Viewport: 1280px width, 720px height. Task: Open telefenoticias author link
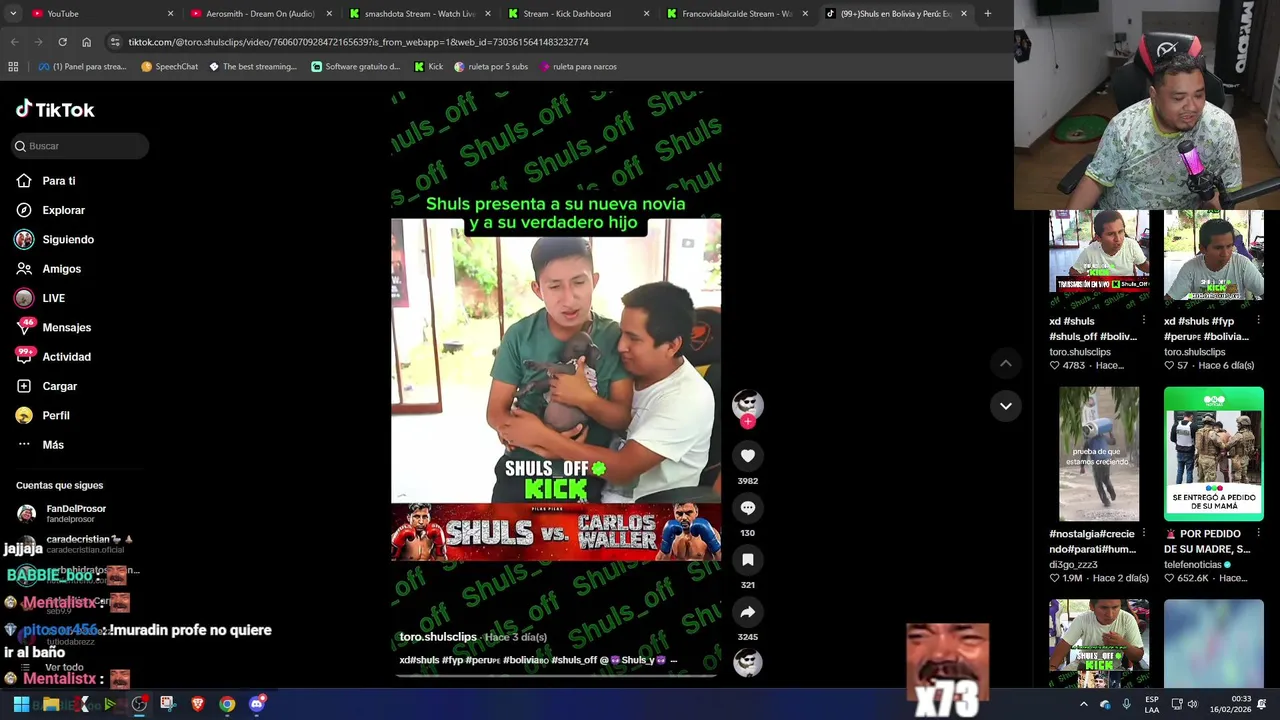coord(1193,565)
